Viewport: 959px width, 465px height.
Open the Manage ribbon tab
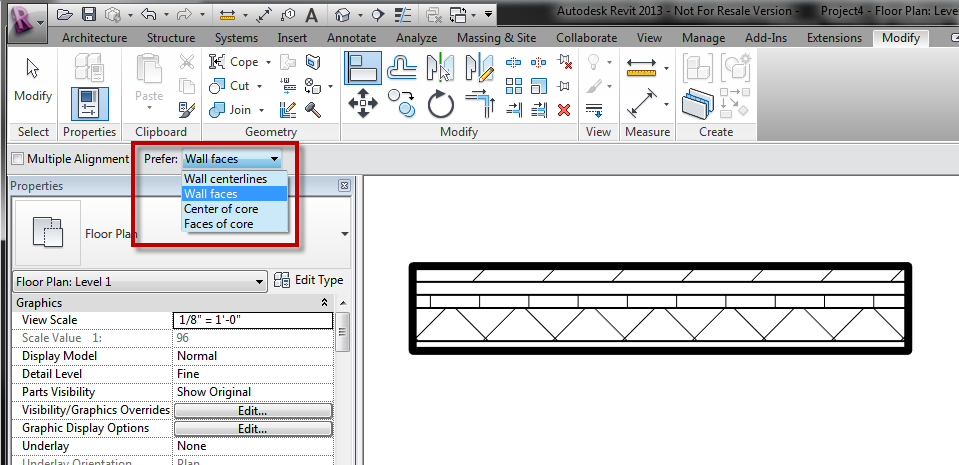(703, 38)
